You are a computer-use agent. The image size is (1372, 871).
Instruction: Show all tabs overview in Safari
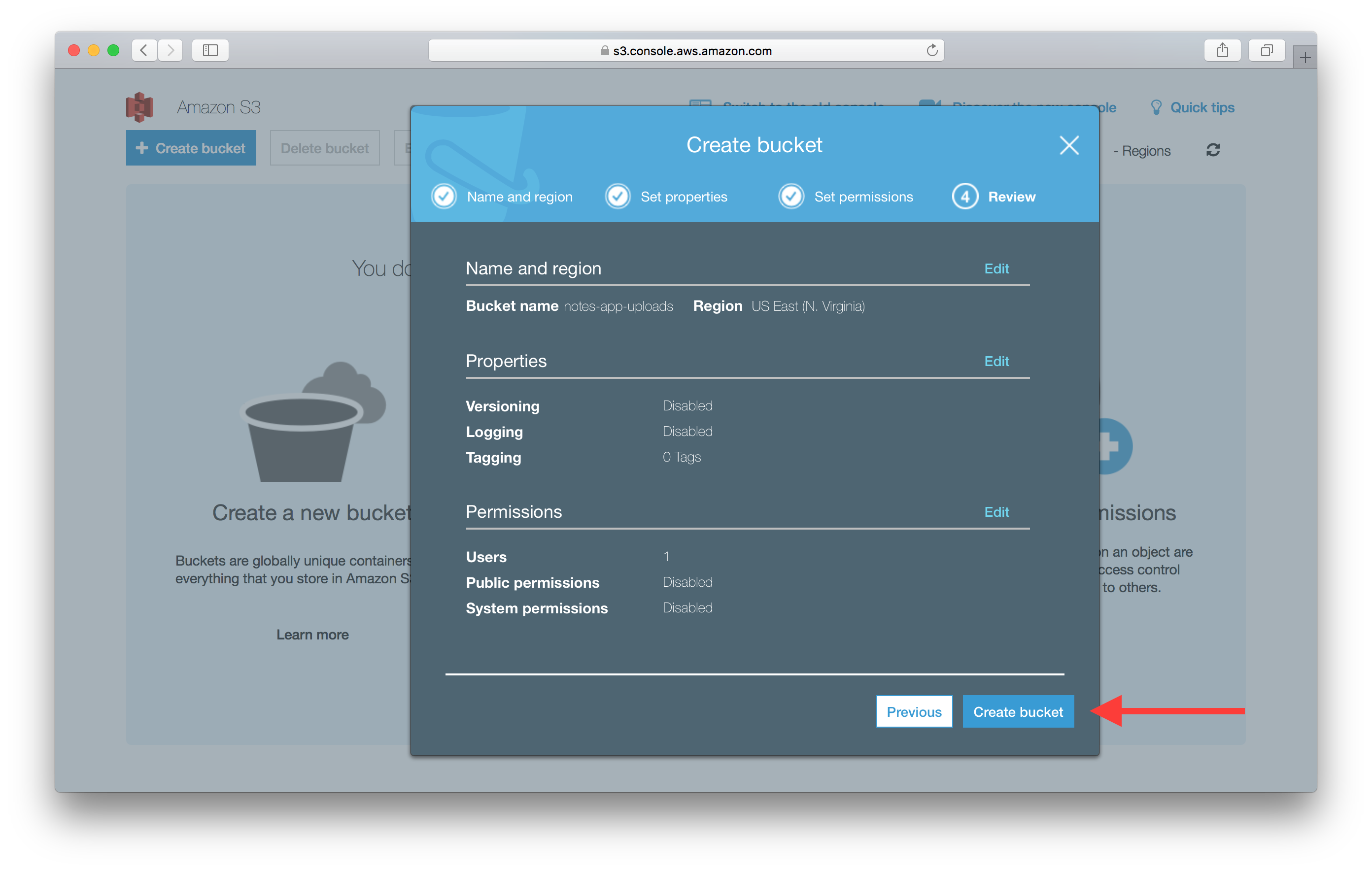tap(1266, 51)
